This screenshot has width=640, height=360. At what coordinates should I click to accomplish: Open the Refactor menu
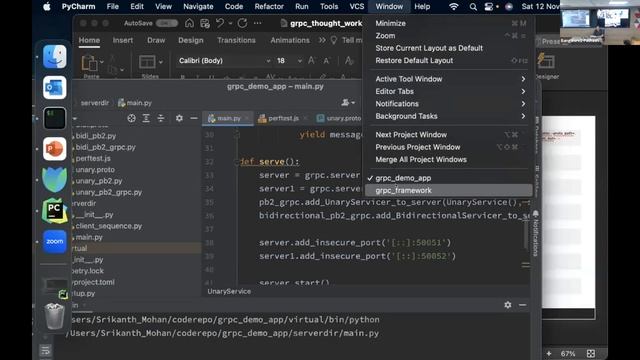click(269, 7)
